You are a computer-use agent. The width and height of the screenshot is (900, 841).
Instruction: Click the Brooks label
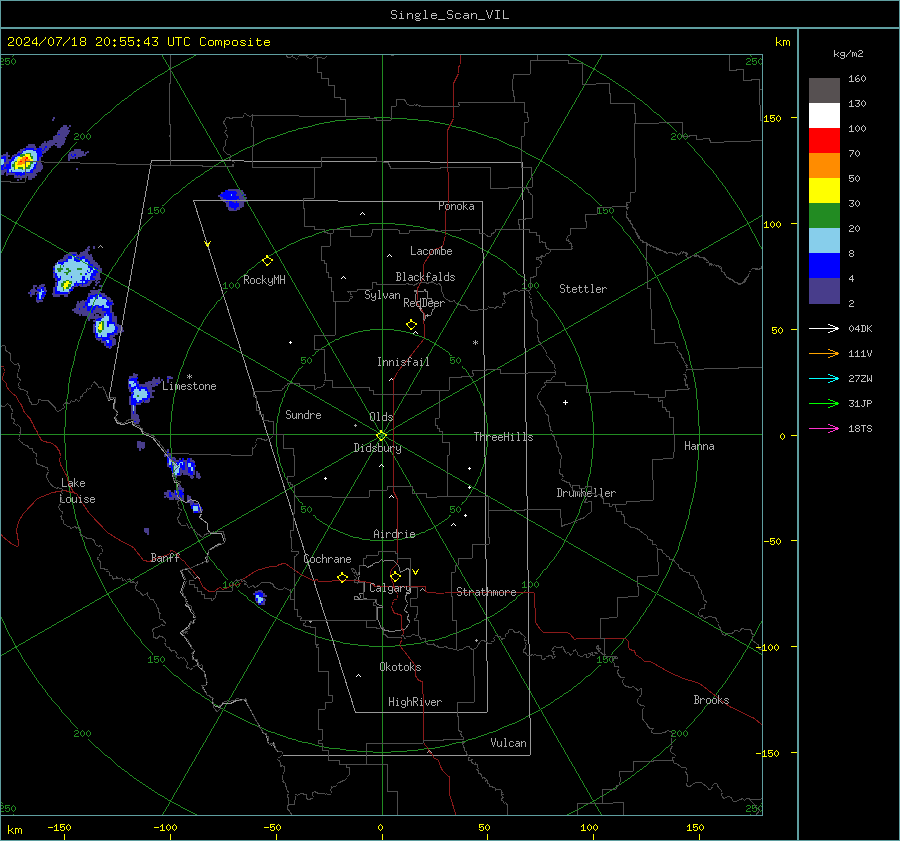[711, 700]
